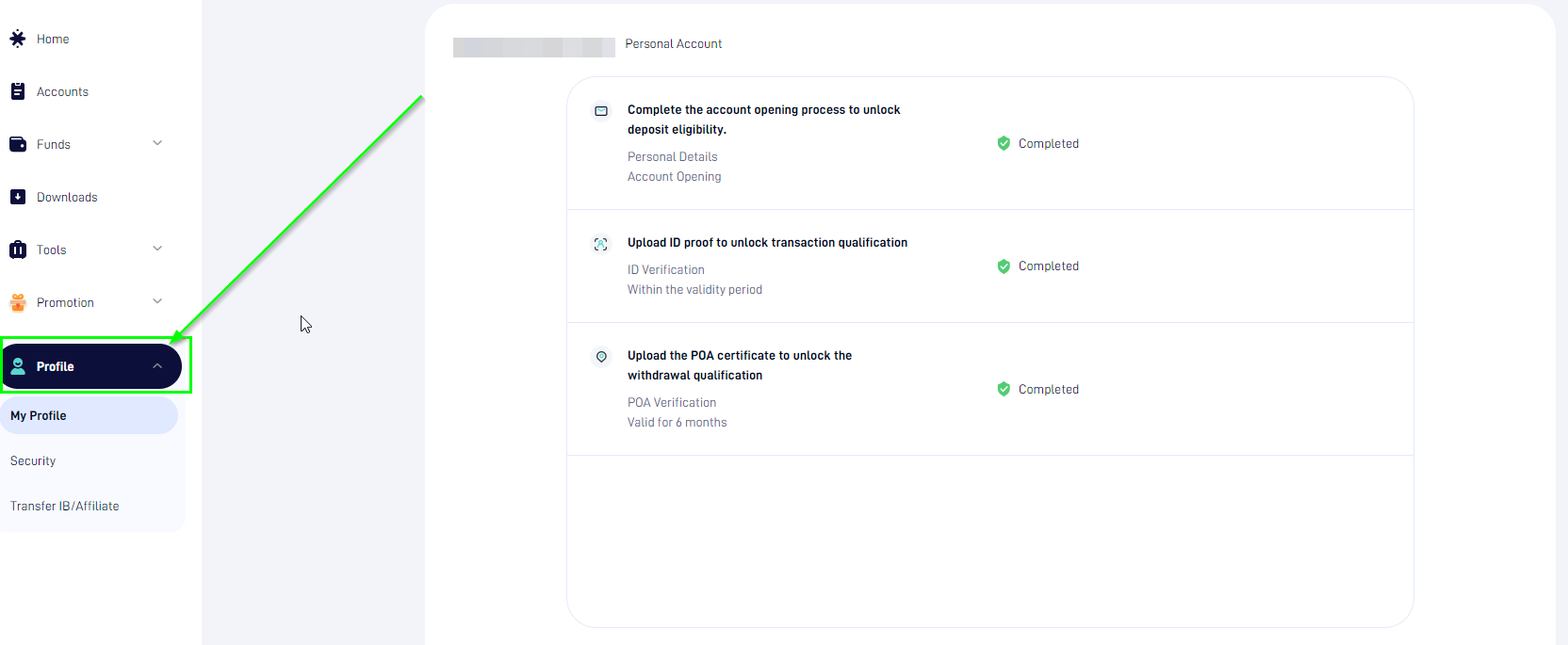Click the account opening card icon
This screenshot has height=645, width=1568.
[600, 111]
